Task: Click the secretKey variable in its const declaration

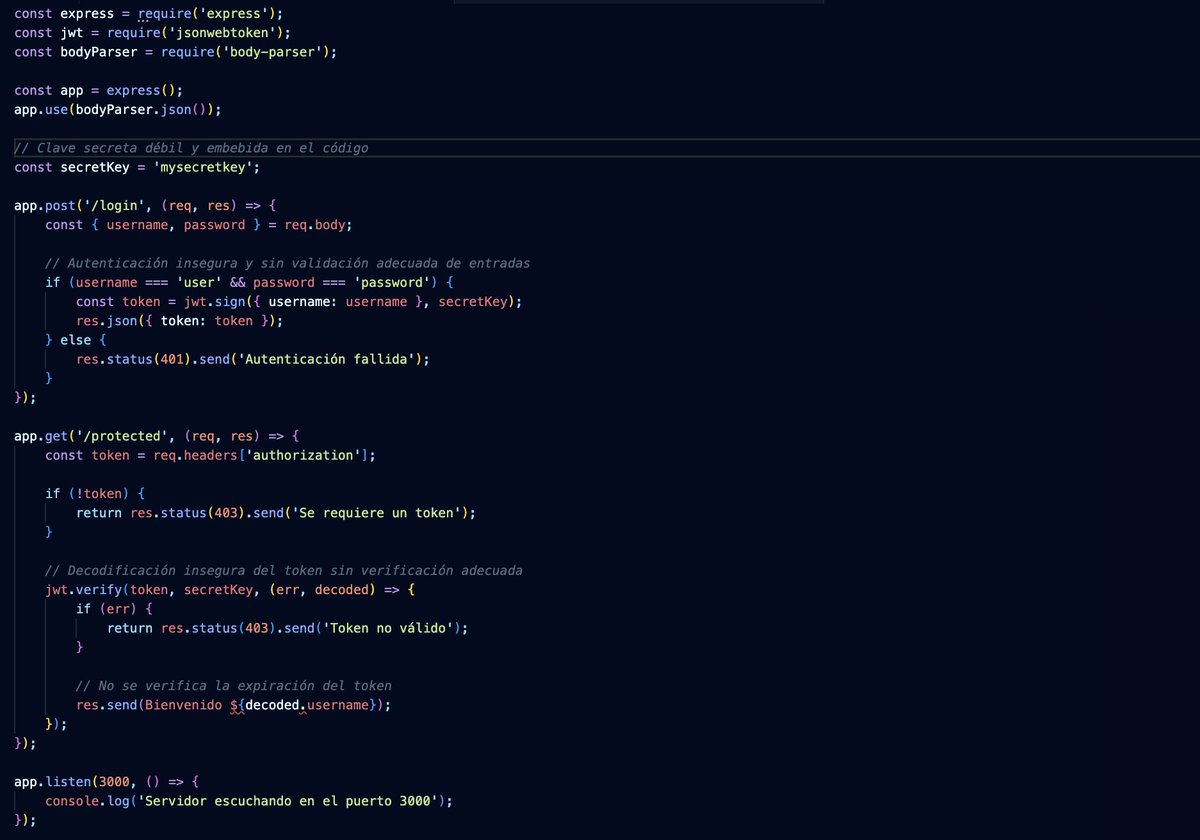Action: 95,167
